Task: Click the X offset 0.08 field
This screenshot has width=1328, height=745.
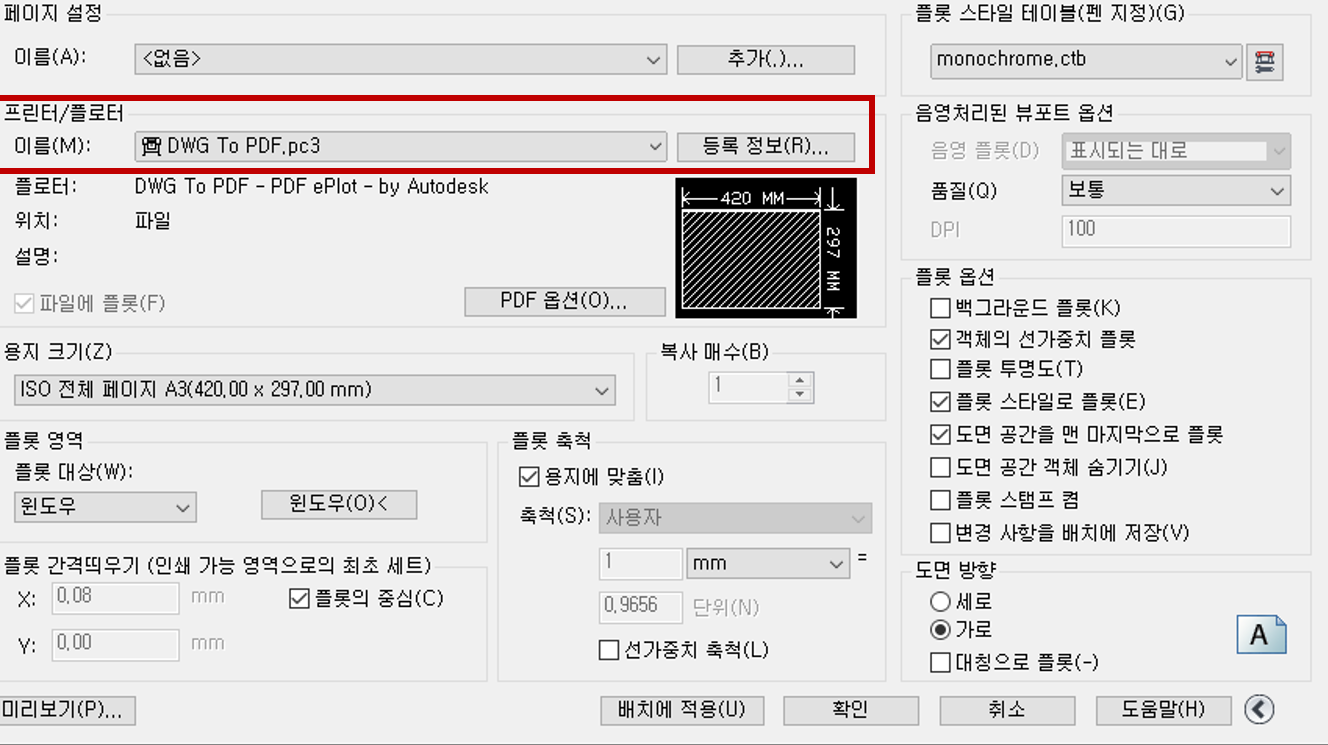Action: [x=116, y=598]
